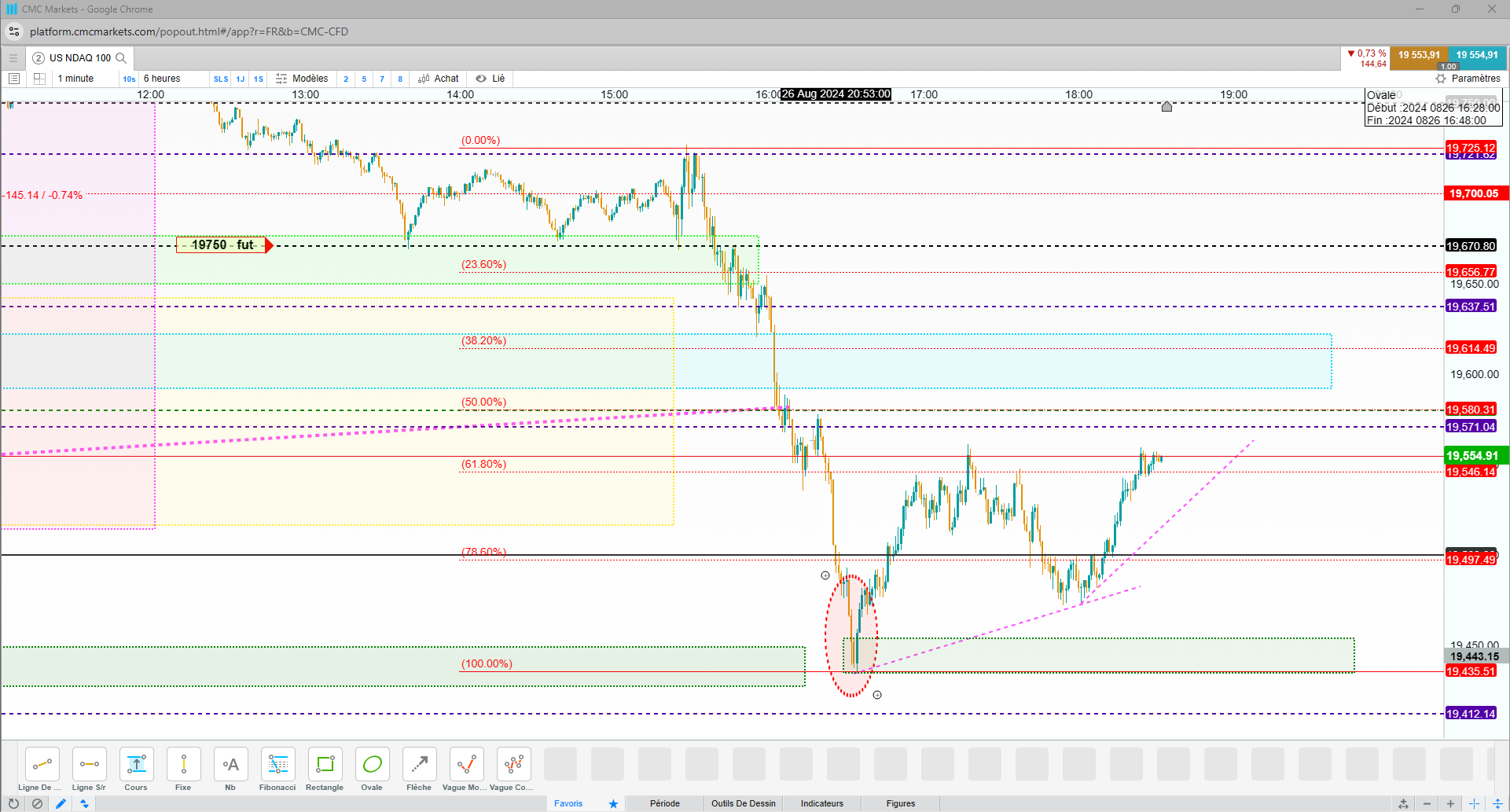Select the Flèche arrow tool
1510x812 pixels.
pos(419,764)
